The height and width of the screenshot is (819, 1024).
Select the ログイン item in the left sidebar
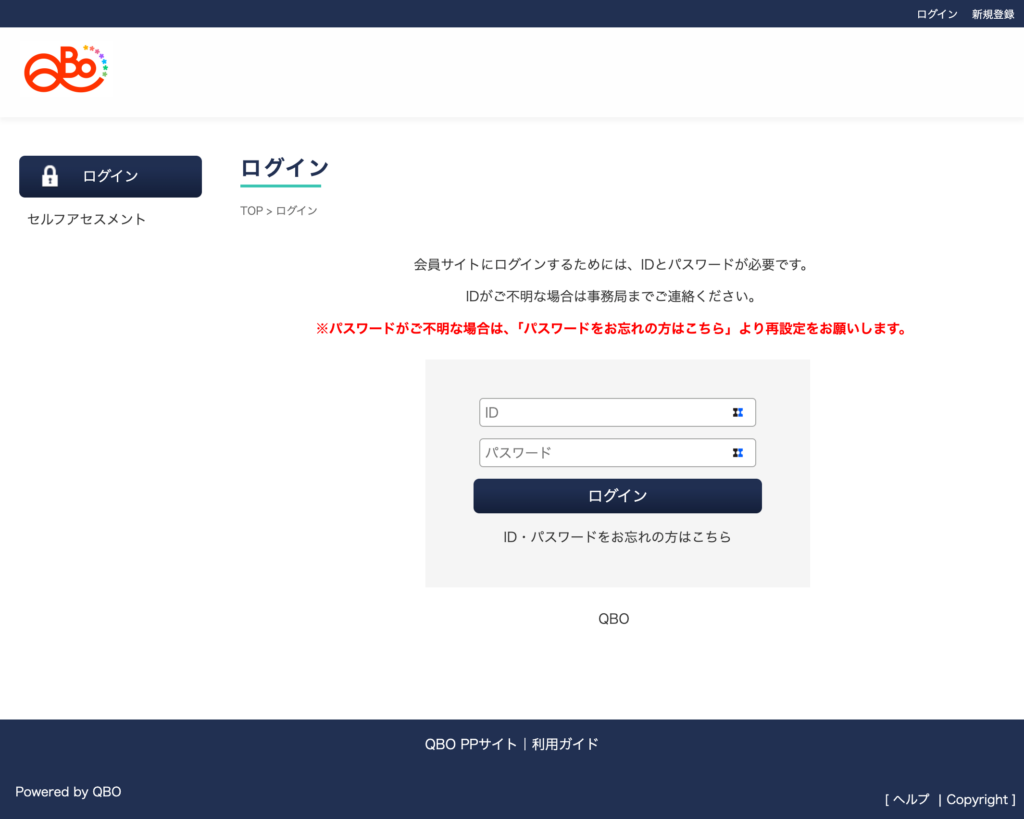click(x=110, y=177)
